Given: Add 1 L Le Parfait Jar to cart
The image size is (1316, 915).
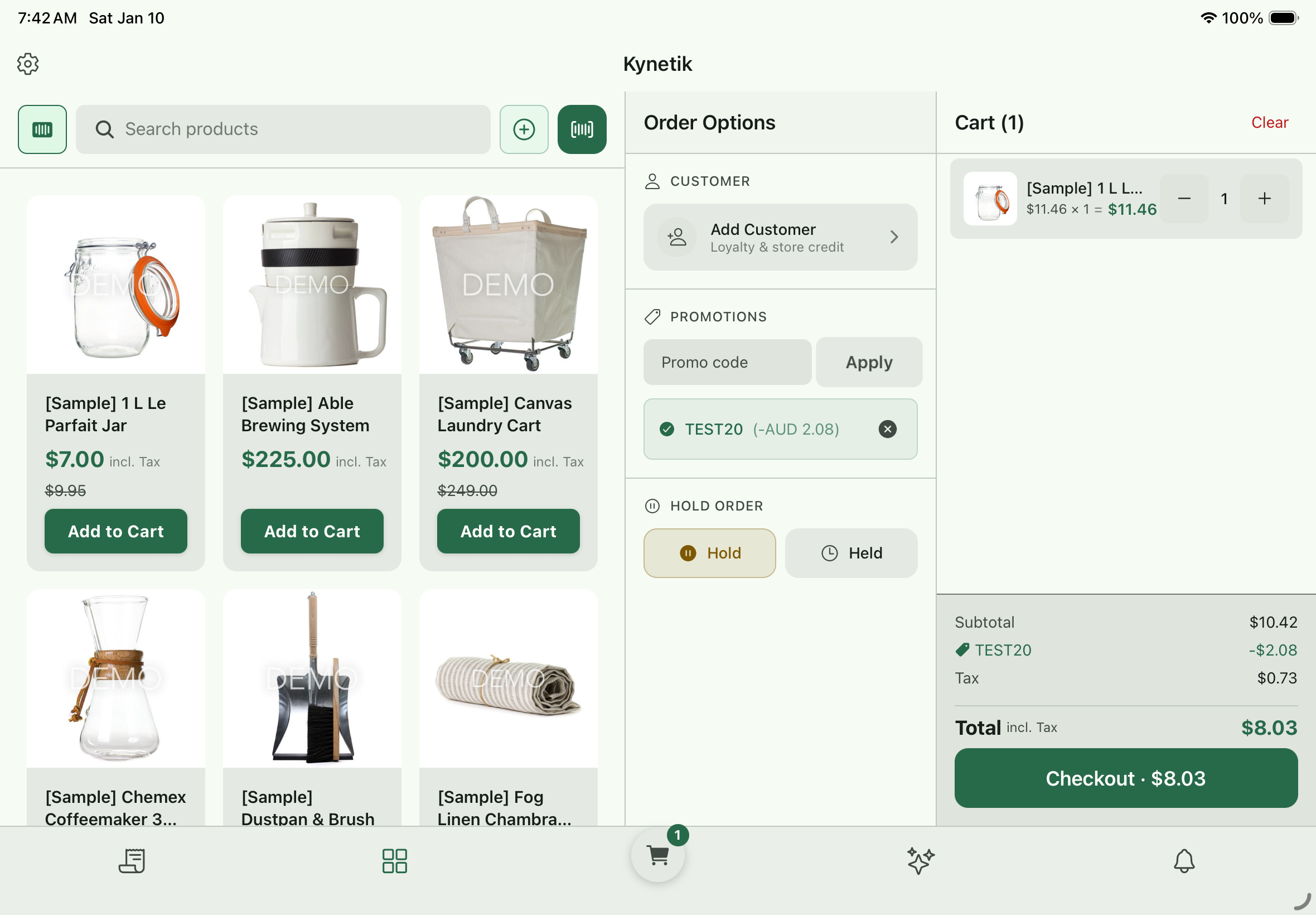Looking at the screenshot, I should [x=116, y=531].
